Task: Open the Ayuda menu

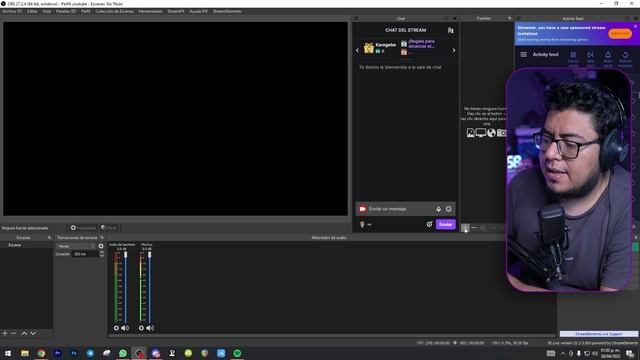Action: (198, 11)
